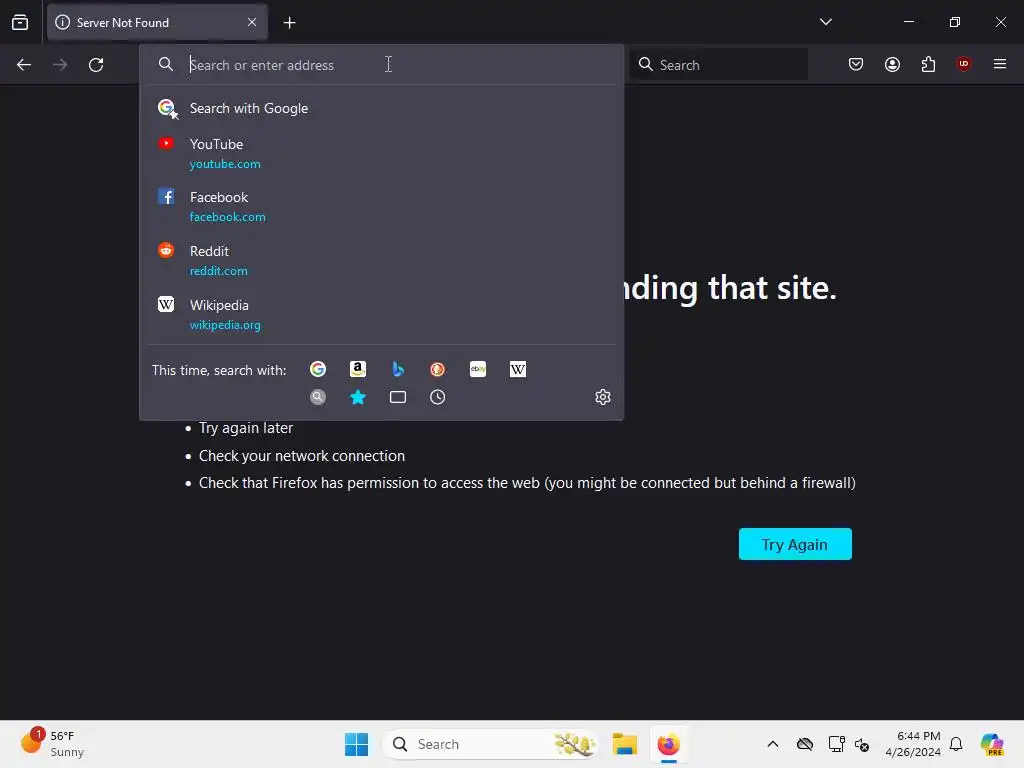This screenshot has height=768, width=1024.
Task: Show hidden system tray icons
Action: coord(773,744)
